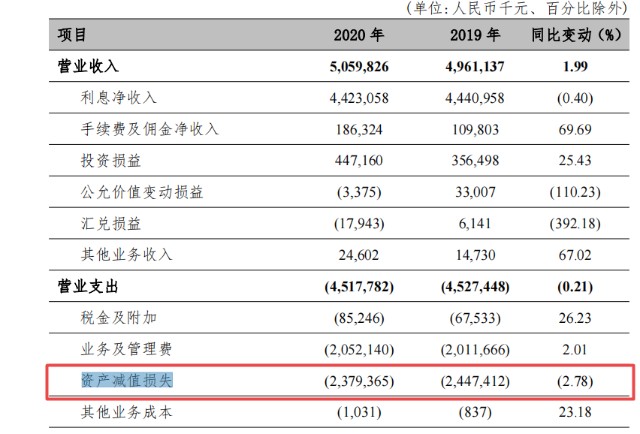Click the value 24,602
The width and height of the screenshot is (640, 434).
[359, 255]
